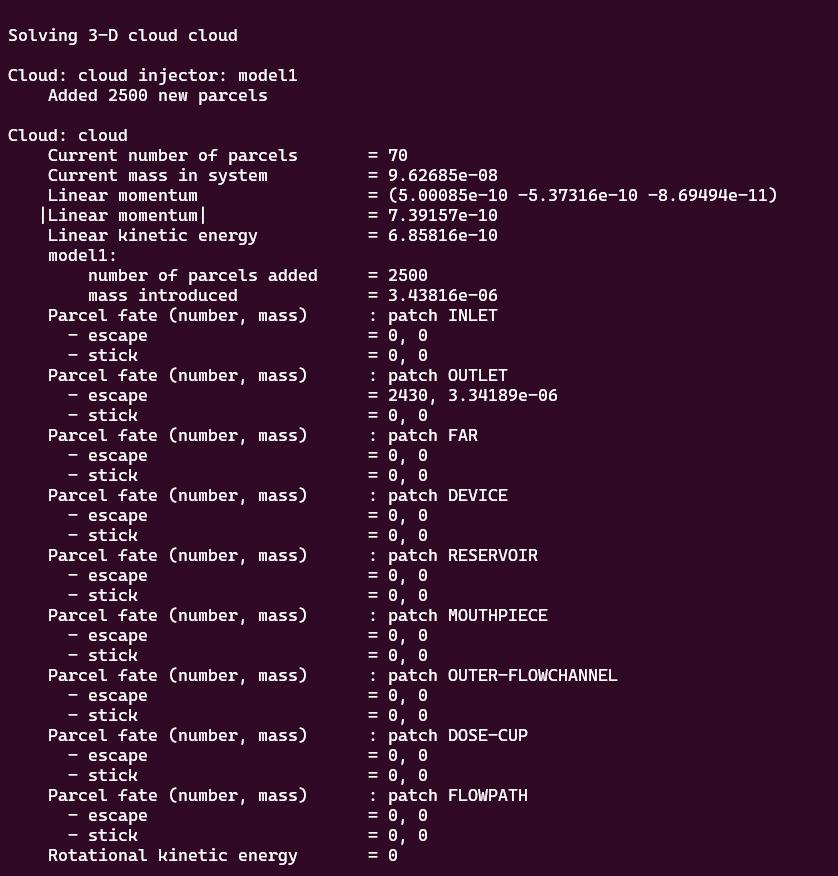Click the current mass value 9.62685e-08
The height and width of the screenshot is (876, 838).
click(x=443, y=176)
